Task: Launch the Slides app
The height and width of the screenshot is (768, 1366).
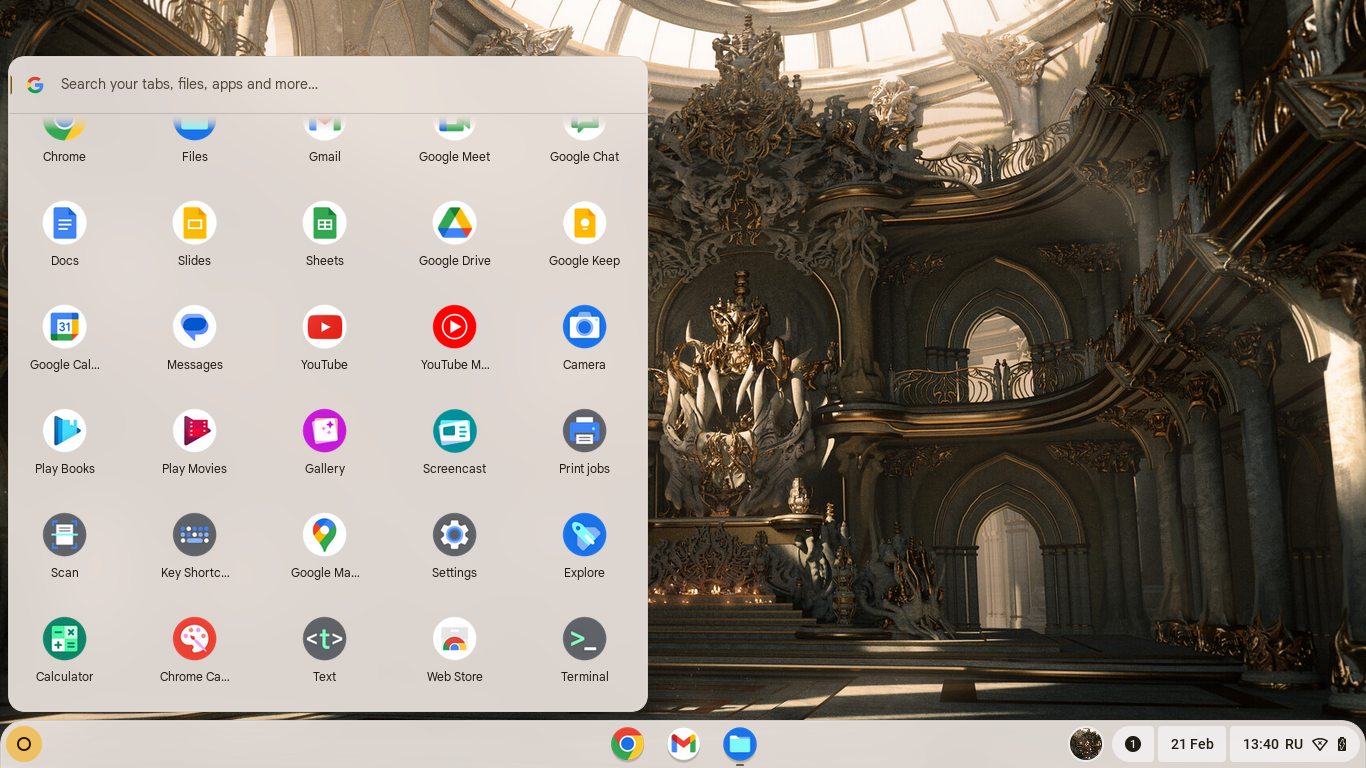Action: 195,223
